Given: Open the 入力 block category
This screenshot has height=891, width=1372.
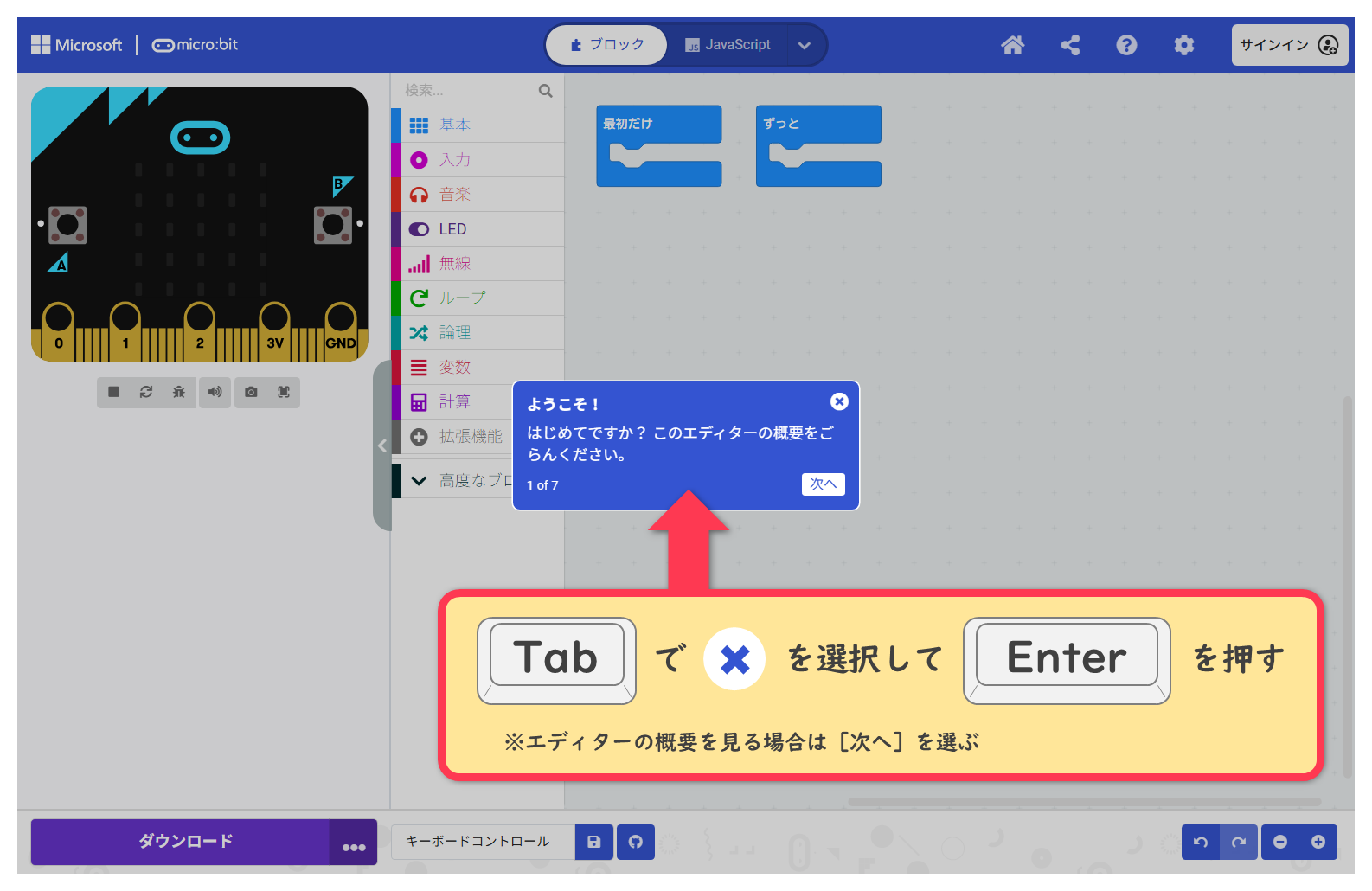Looking at the screenshot, I should [x=478, y=160].
